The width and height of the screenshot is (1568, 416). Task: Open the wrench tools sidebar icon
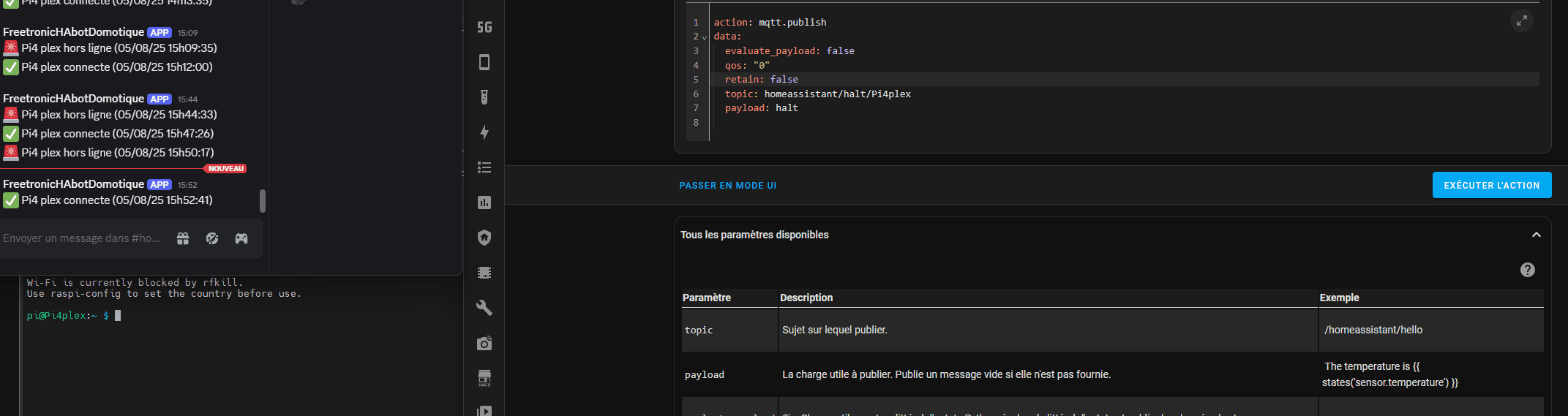click(484, 308)
